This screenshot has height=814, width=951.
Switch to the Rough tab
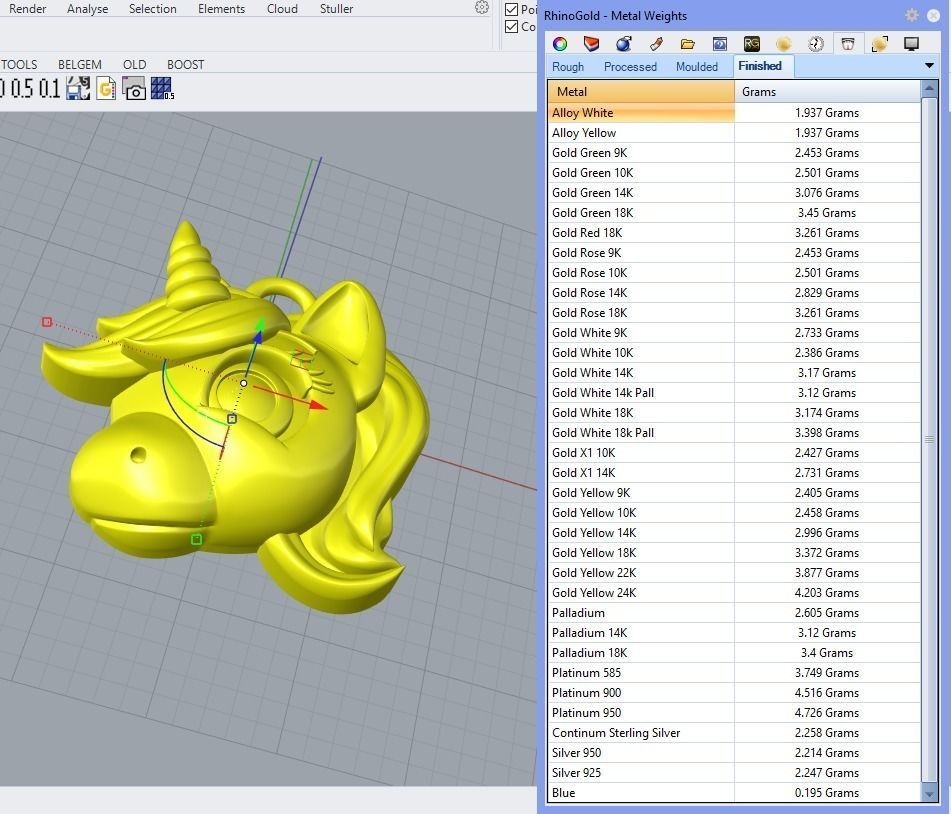tap(568, 67)
